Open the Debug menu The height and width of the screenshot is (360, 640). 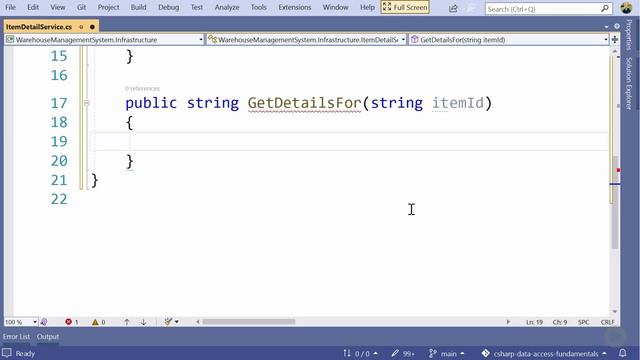coord(168,7)
